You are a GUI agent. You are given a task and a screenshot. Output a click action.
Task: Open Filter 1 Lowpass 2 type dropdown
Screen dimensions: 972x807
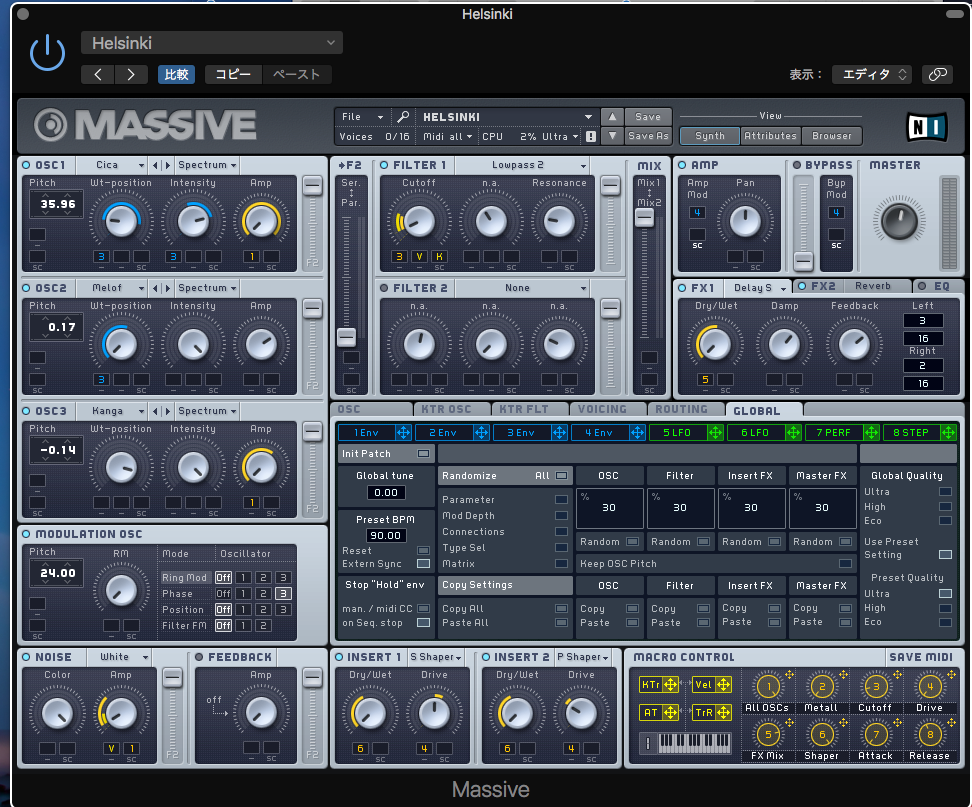[522, 165]
